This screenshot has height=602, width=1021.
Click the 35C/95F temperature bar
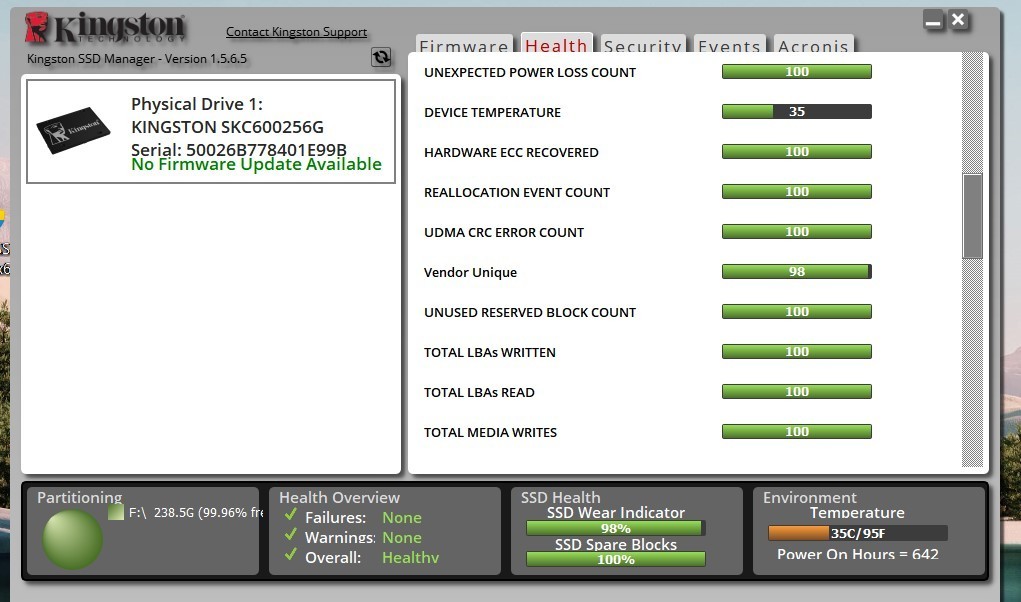pos(858,533)
